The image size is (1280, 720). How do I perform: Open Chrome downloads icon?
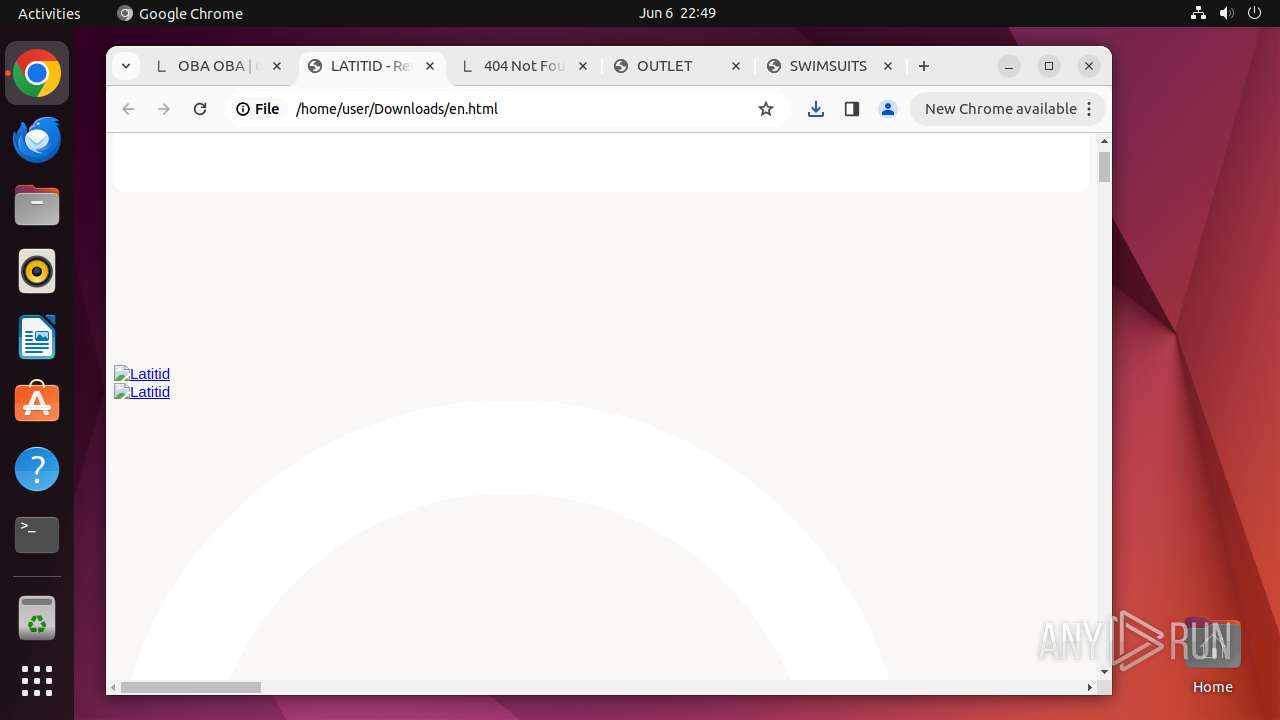coord(816,109)
